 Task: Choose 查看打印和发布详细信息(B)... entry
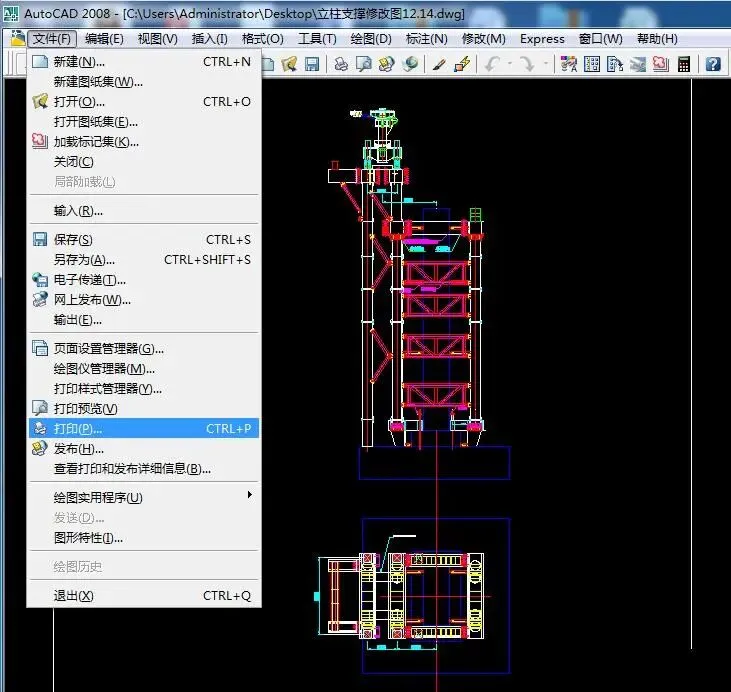[x=144, y=469]
